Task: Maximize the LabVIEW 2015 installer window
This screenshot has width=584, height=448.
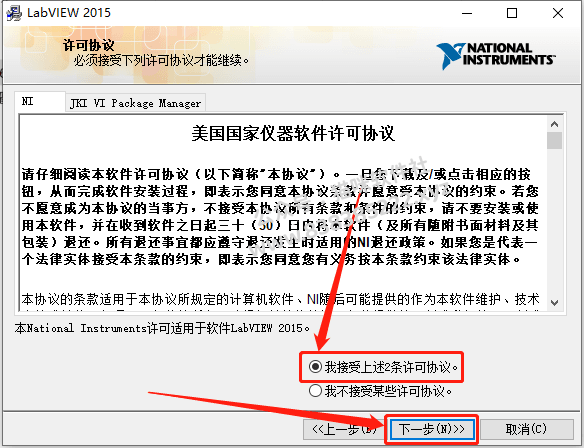Action: pyautogui.click(x=512, y=13)
